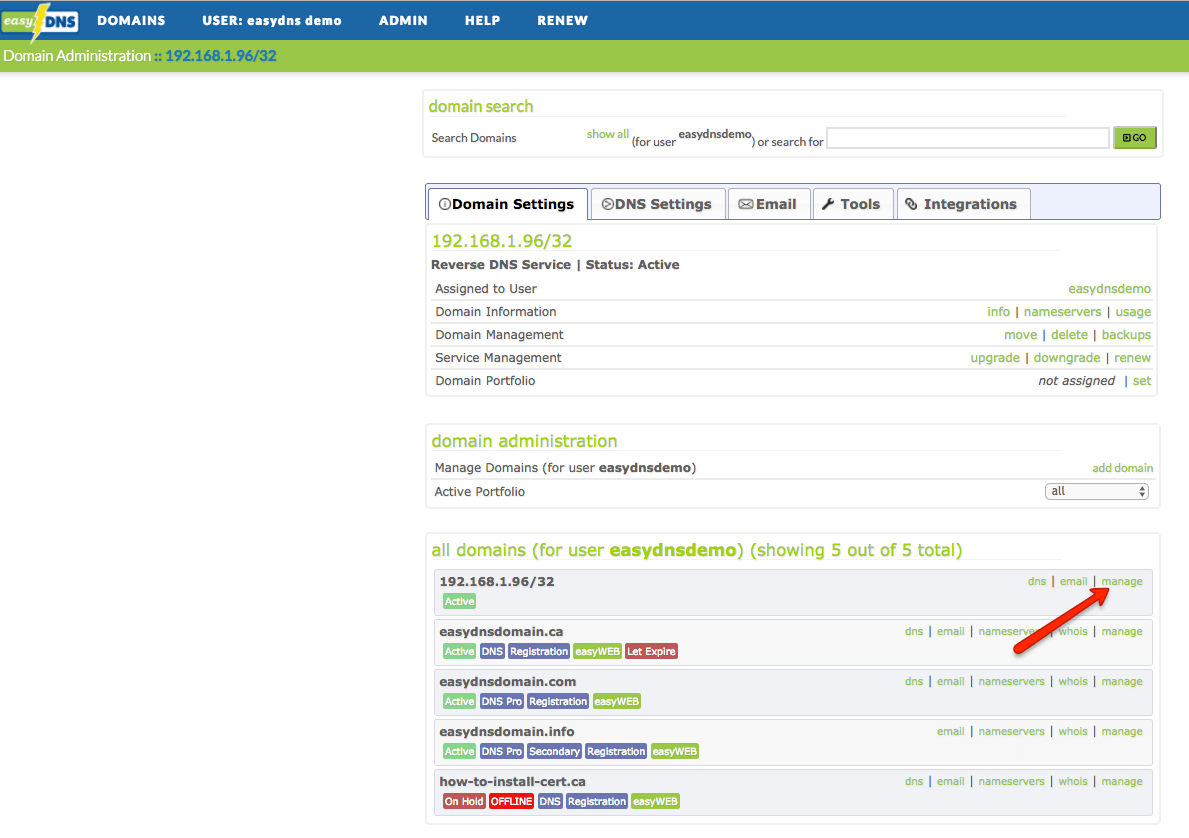Open the easydnsdomain.com domain name
Screen dimensions: 1189x838
(507, 682)
